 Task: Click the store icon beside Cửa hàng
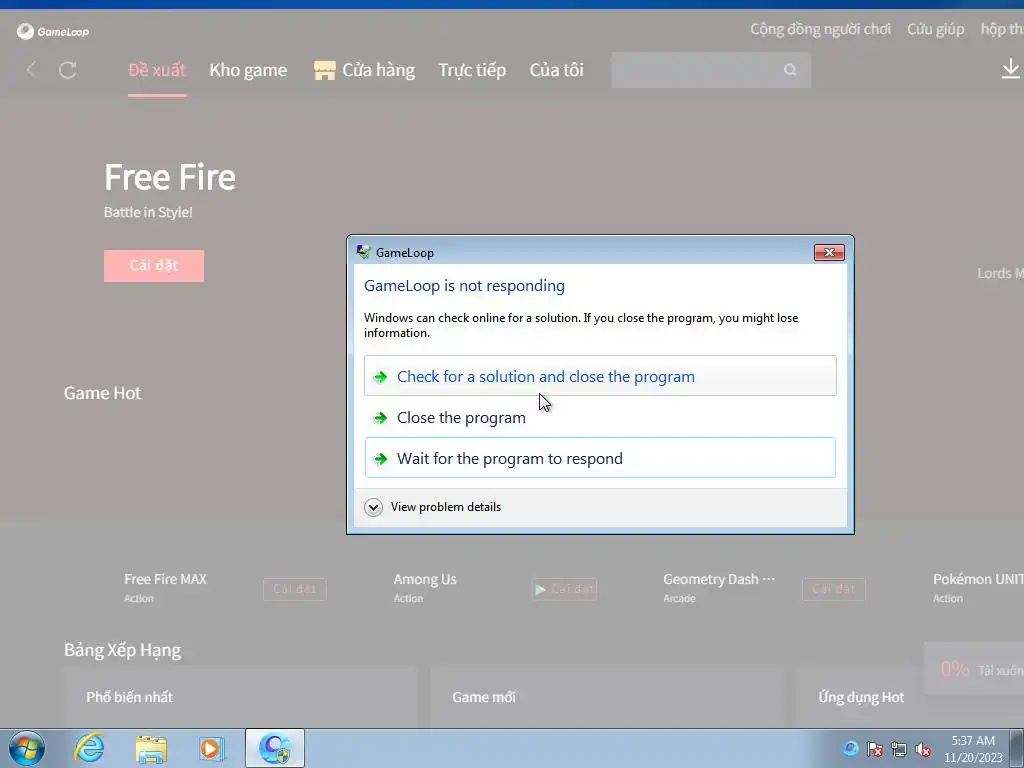[325, 70]
